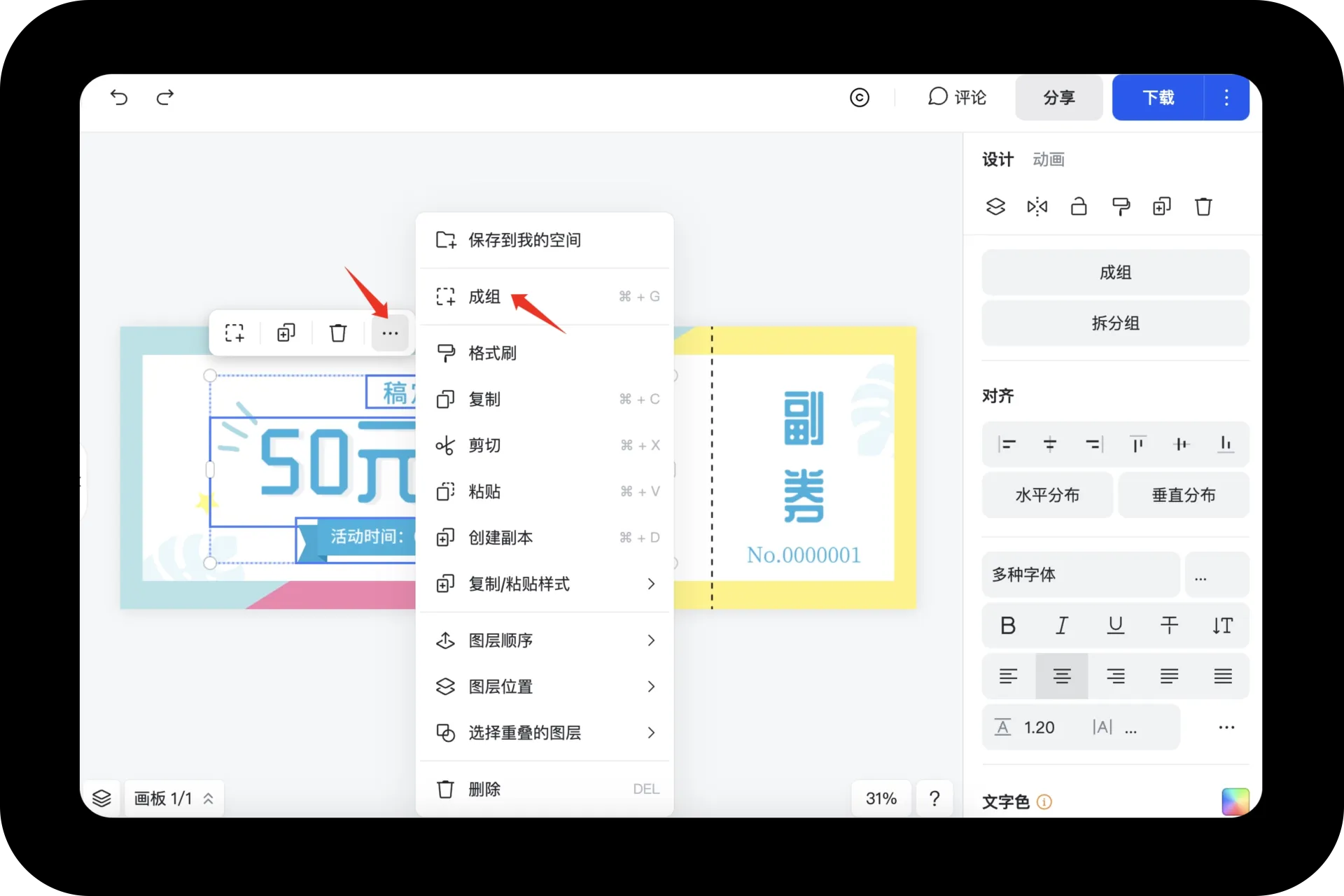Click the lock icon in design panel

point(1079,206)
